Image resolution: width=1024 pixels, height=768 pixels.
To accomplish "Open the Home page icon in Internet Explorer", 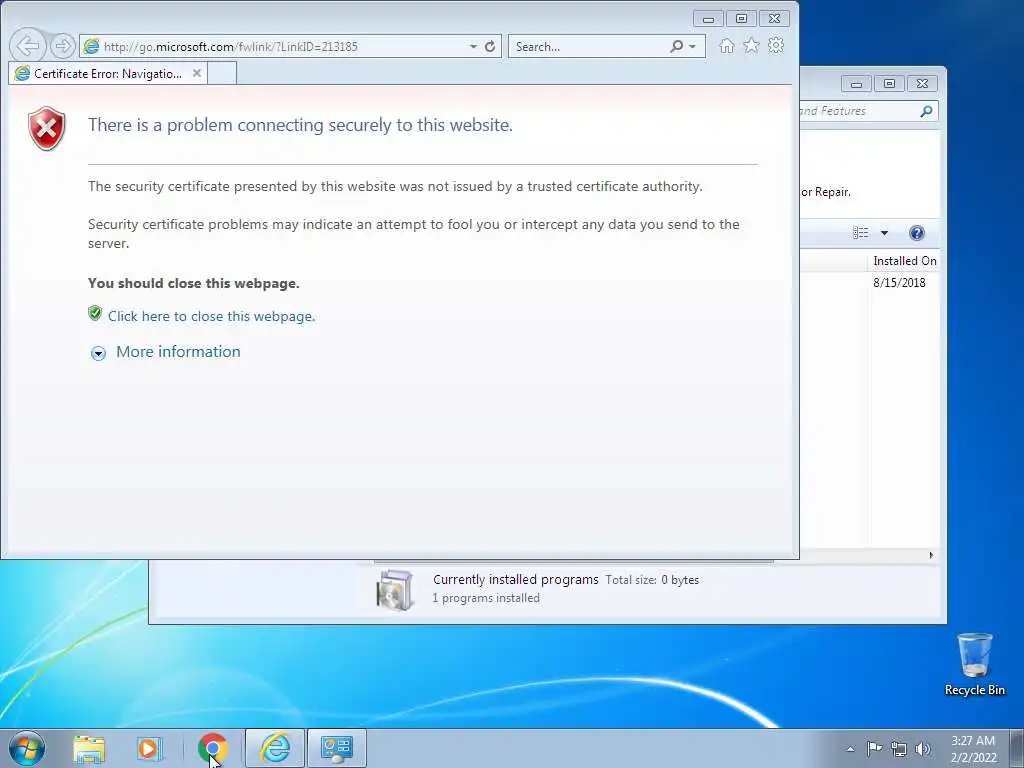I will tap(726, 46).
